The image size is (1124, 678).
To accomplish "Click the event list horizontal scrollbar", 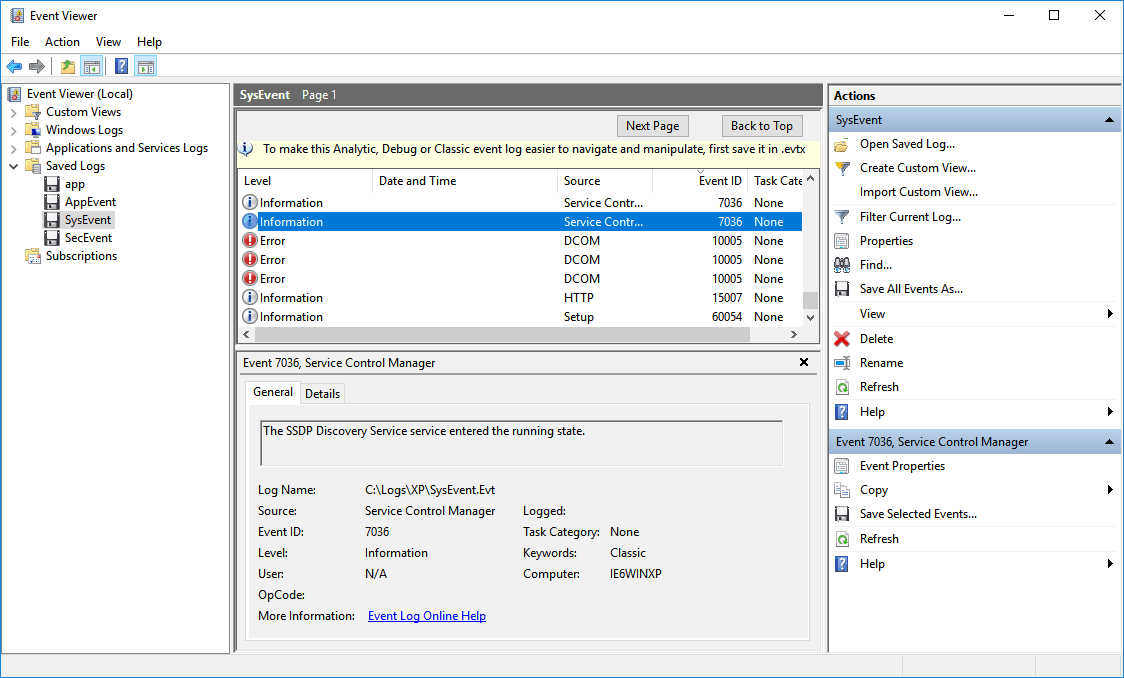I will (502, 335).
